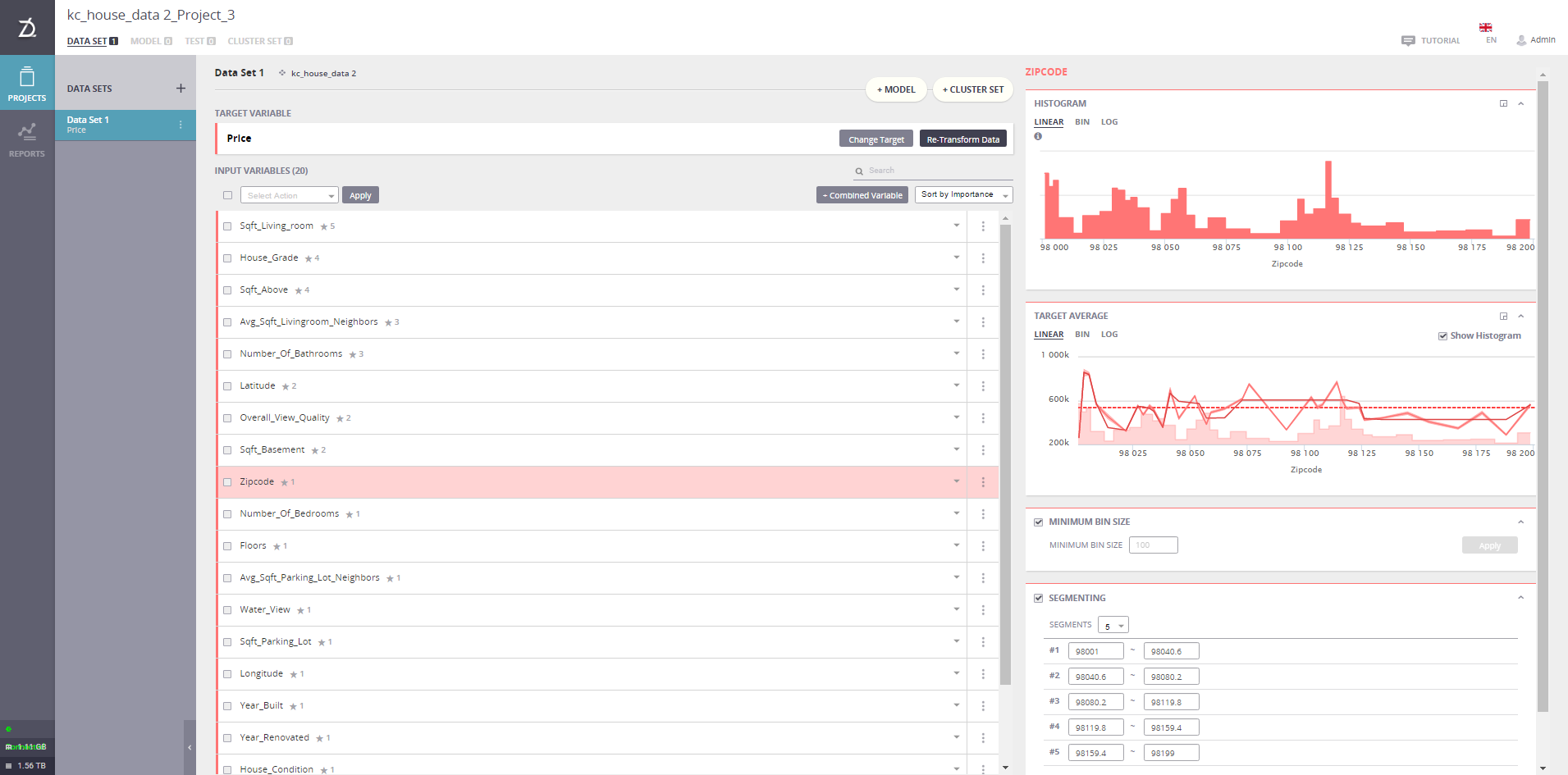Toggle the Show Histogram checkbox
This screenshot has width=1568, height=775.
pos(1442,335)
